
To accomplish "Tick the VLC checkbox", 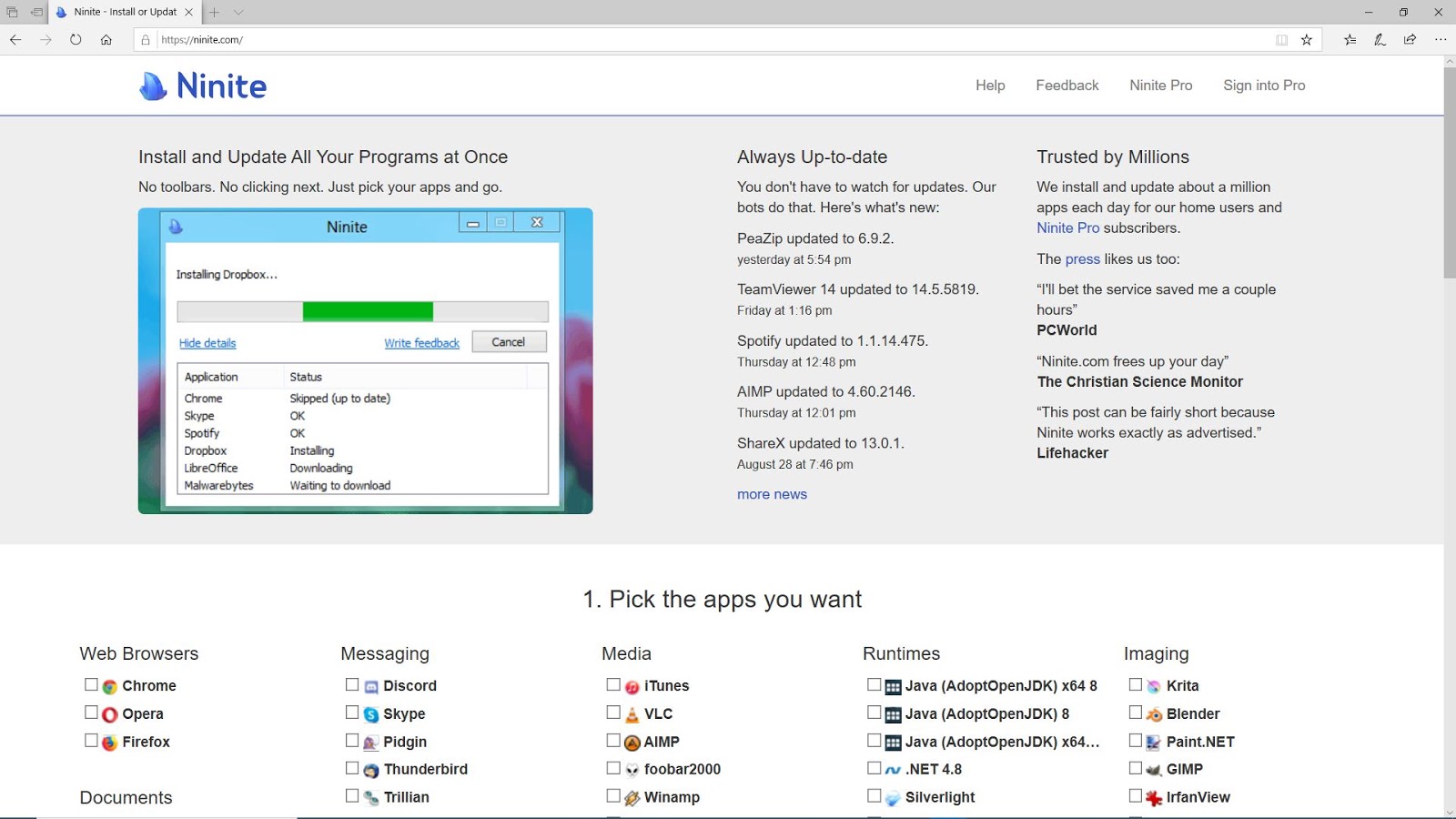I will pos(613,713).
